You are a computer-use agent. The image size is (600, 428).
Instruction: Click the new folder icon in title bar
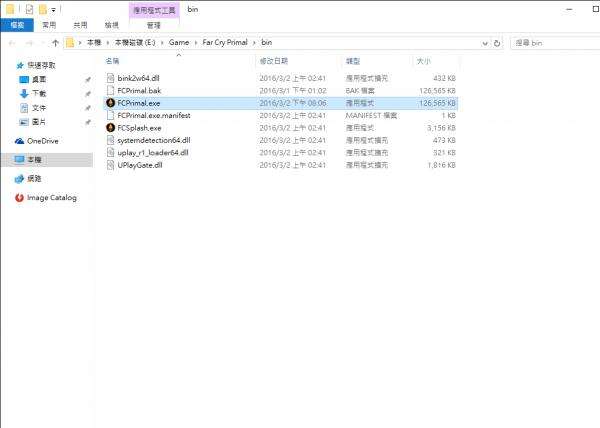click(43, 9)
